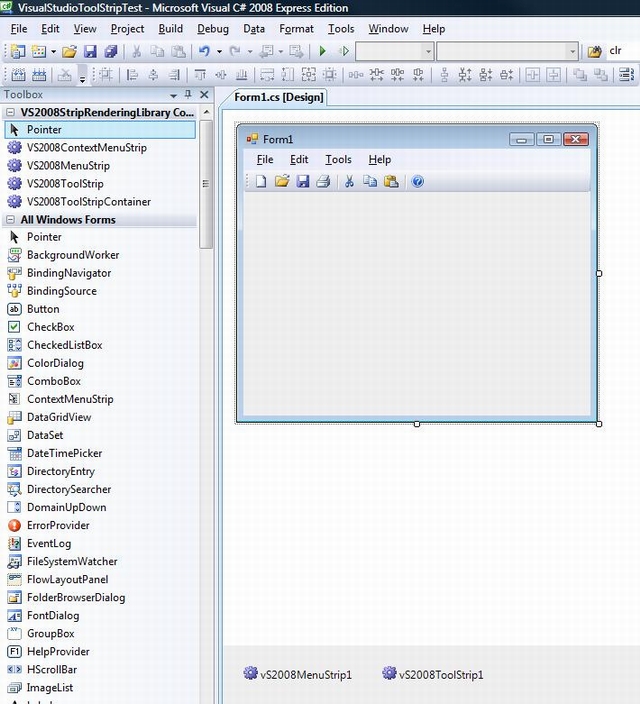
Task: Click the Align Rights icon
Action: pos(174,75)
